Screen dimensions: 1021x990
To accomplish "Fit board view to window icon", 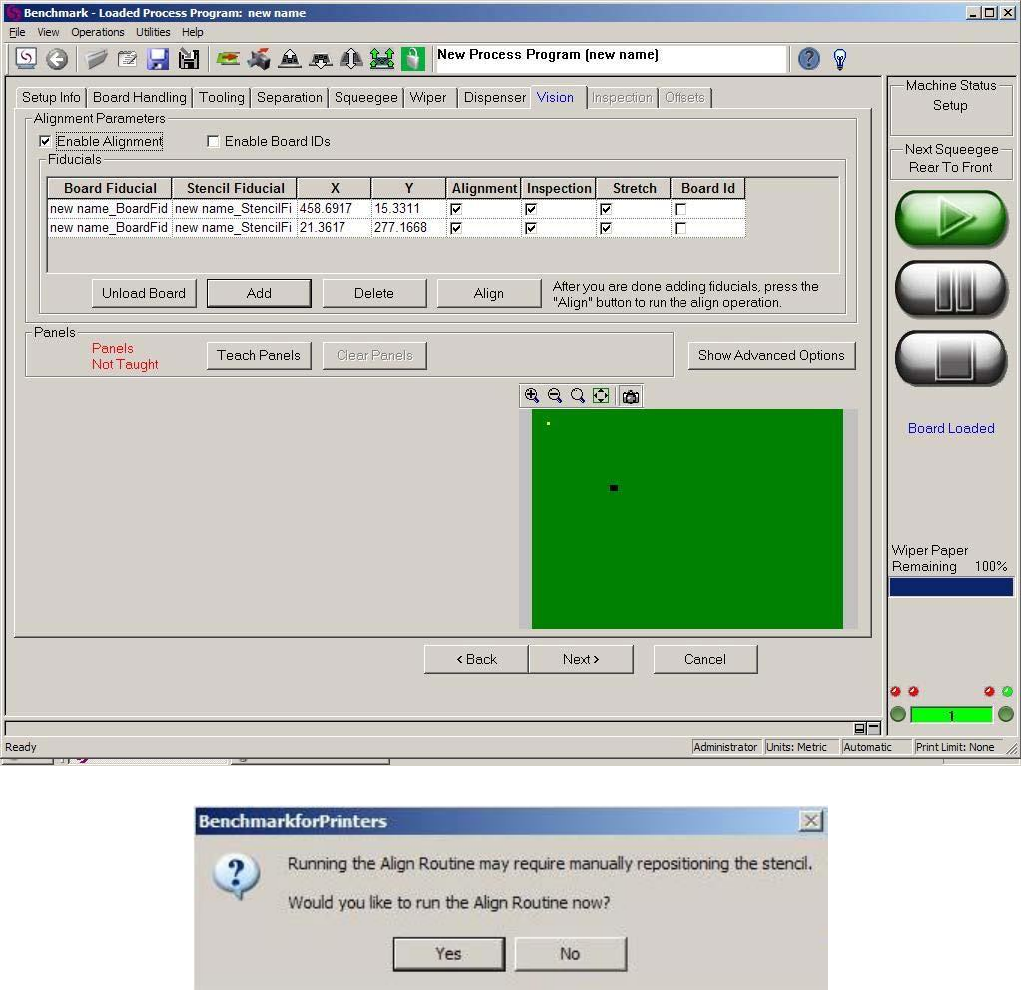I will (601, 395).
